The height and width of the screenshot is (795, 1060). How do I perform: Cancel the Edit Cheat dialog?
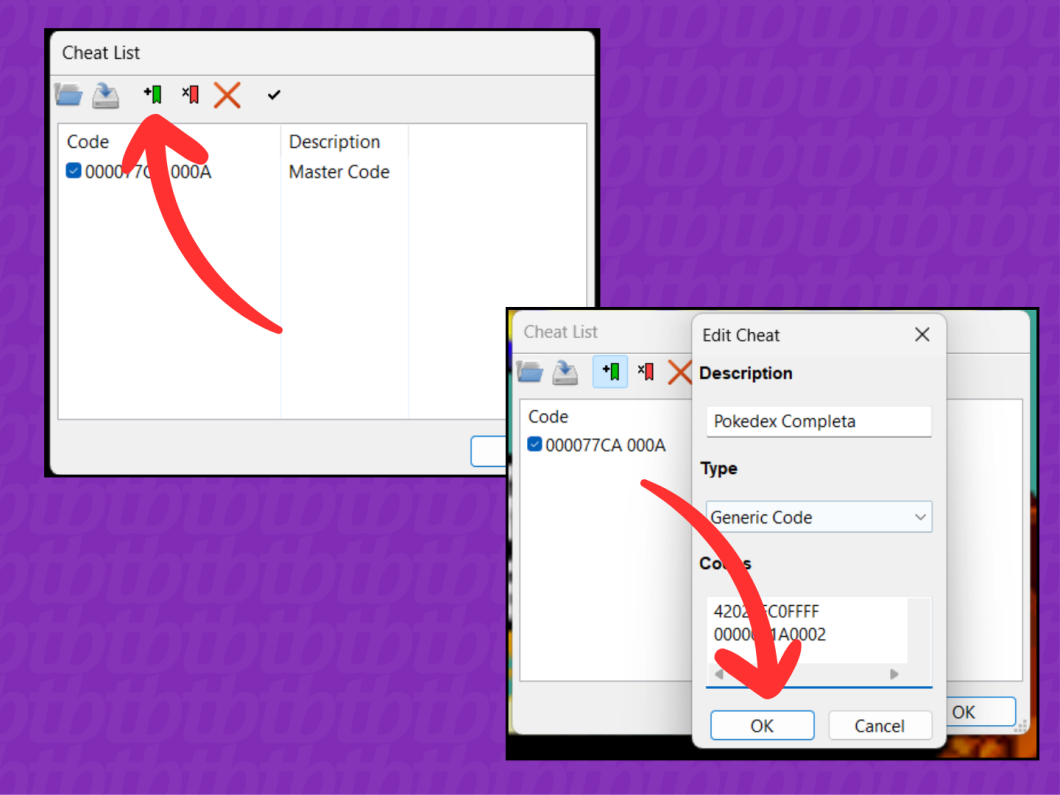tap(880, 725)
